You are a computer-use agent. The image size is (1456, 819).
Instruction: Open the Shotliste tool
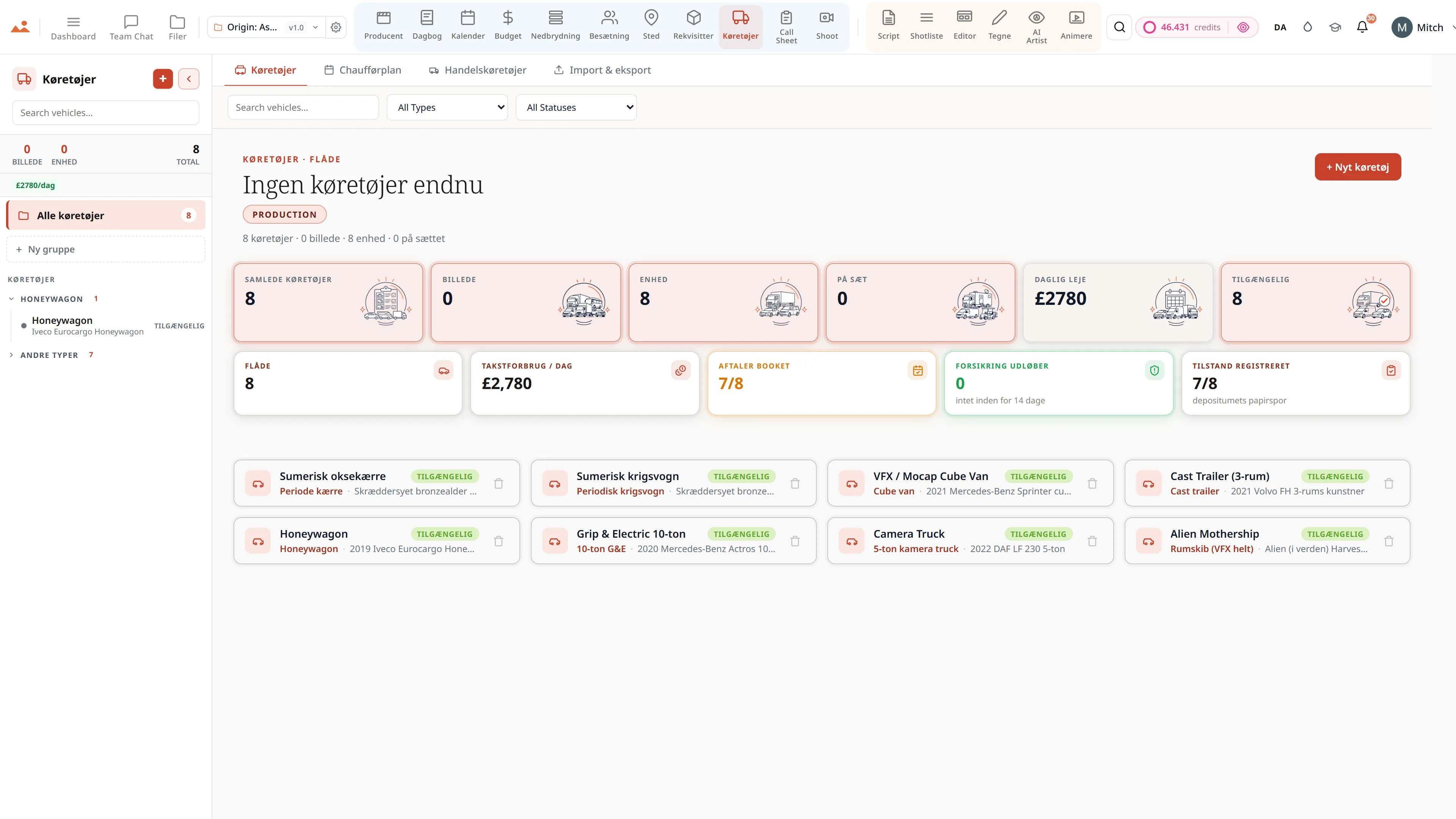pos(926,26)
